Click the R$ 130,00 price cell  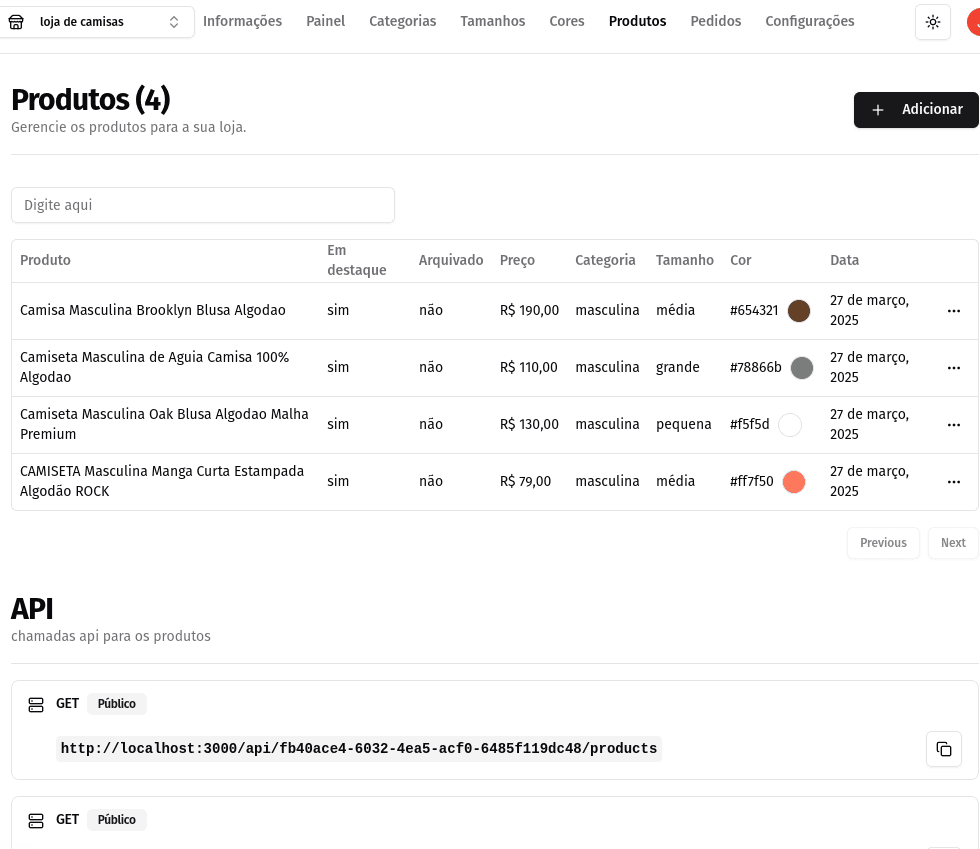[x=529, y=424]
